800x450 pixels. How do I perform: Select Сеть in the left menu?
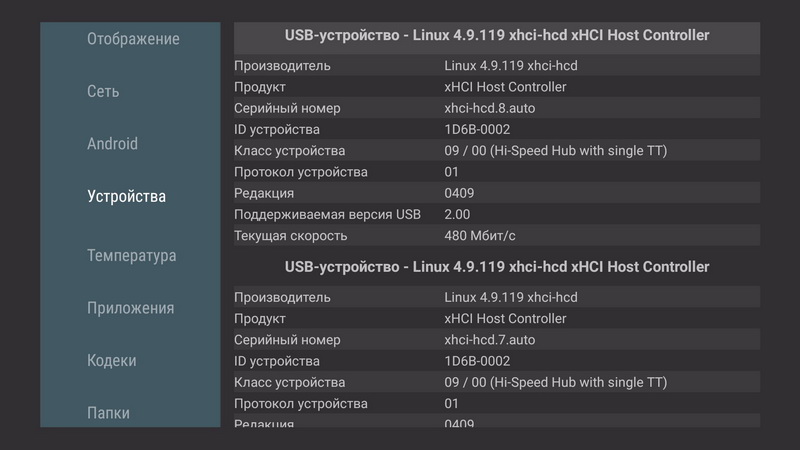point(103,91)
